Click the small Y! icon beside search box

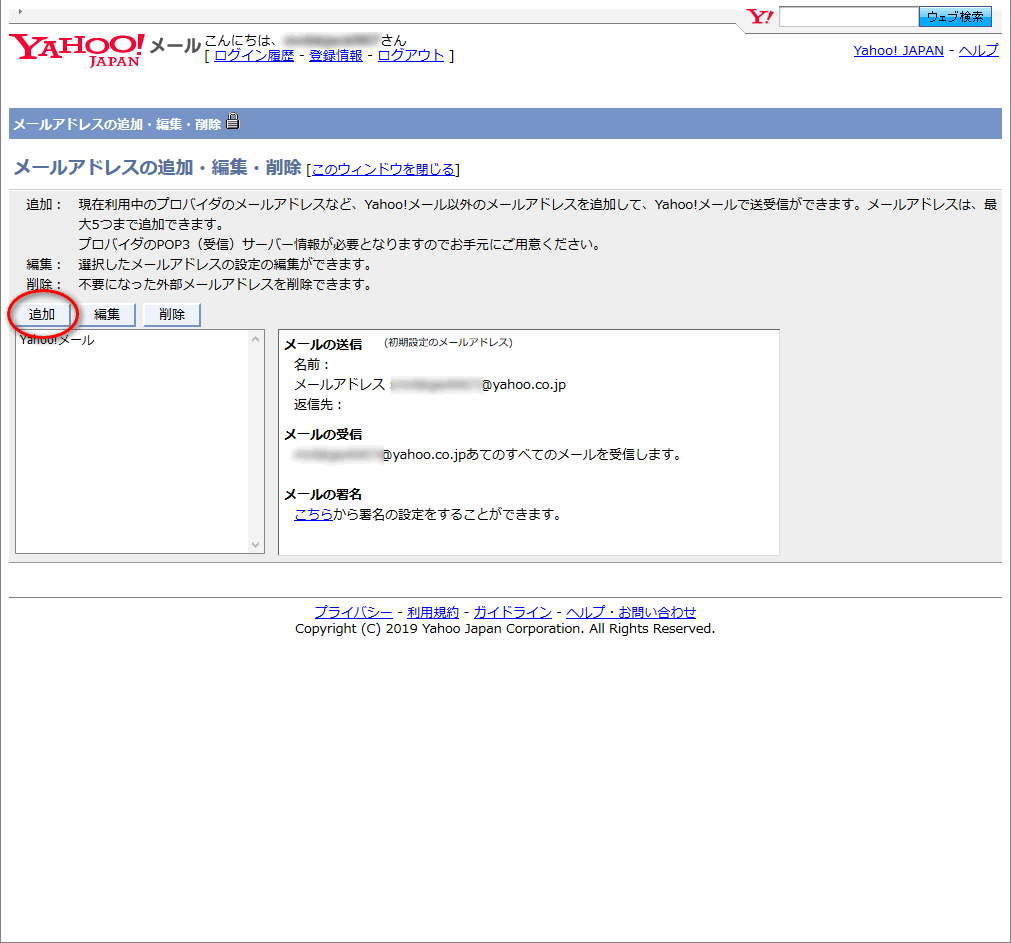point(760,17)
